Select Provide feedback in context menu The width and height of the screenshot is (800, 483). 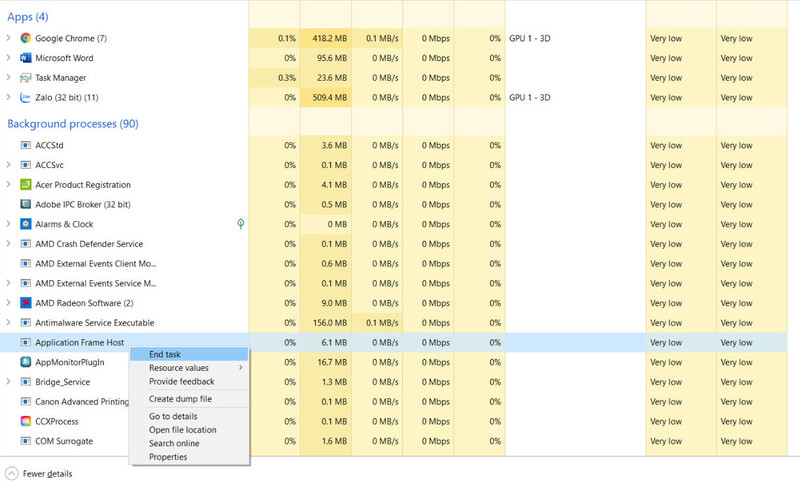point(189,382)
